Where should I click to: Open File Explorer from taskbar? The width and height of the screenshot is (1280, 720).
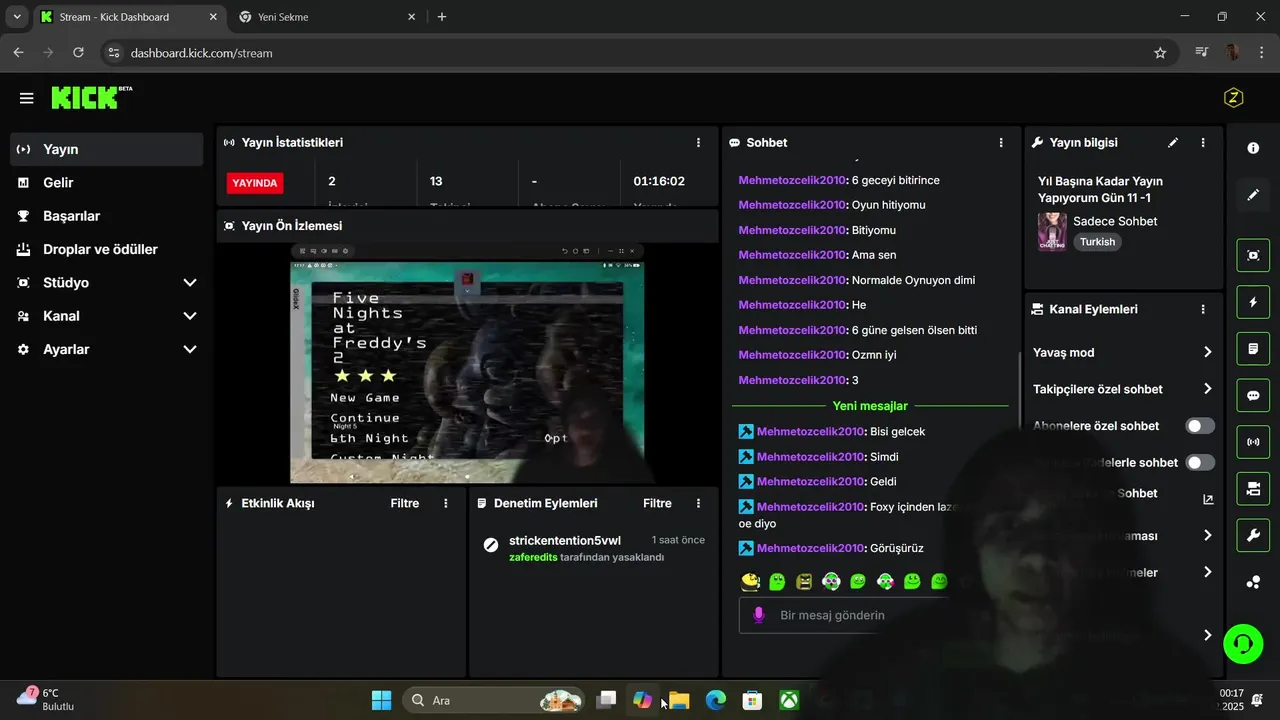[679, 700]
